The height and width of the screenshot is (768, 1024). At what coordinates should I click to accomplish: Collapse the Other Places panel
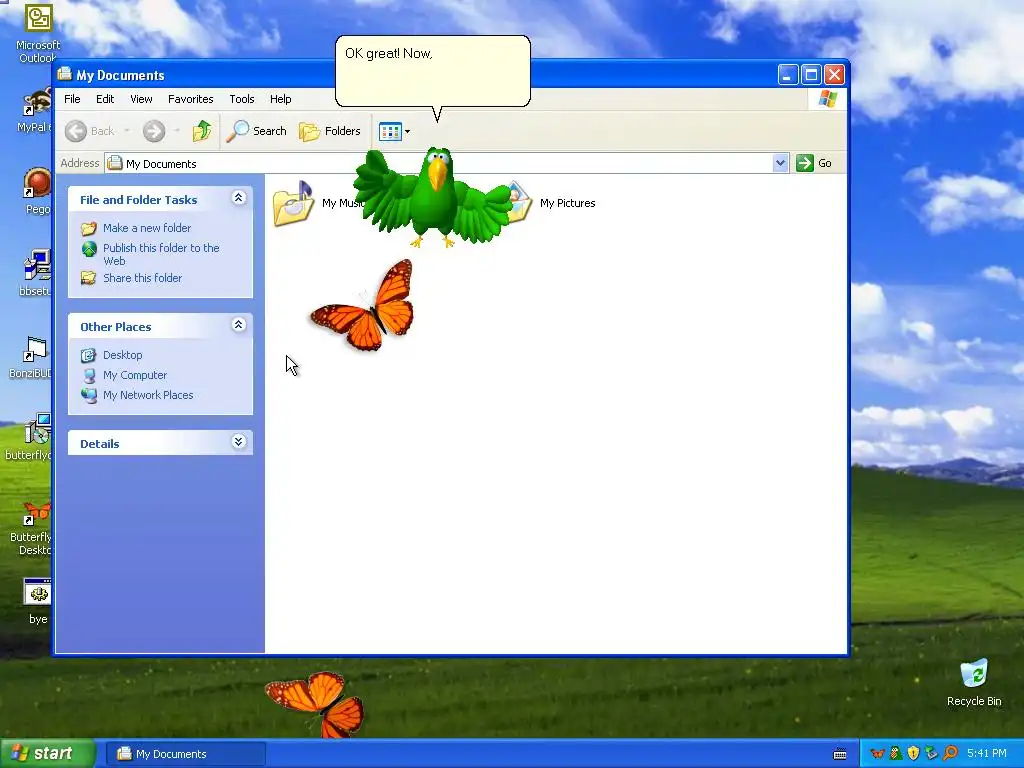238,325
